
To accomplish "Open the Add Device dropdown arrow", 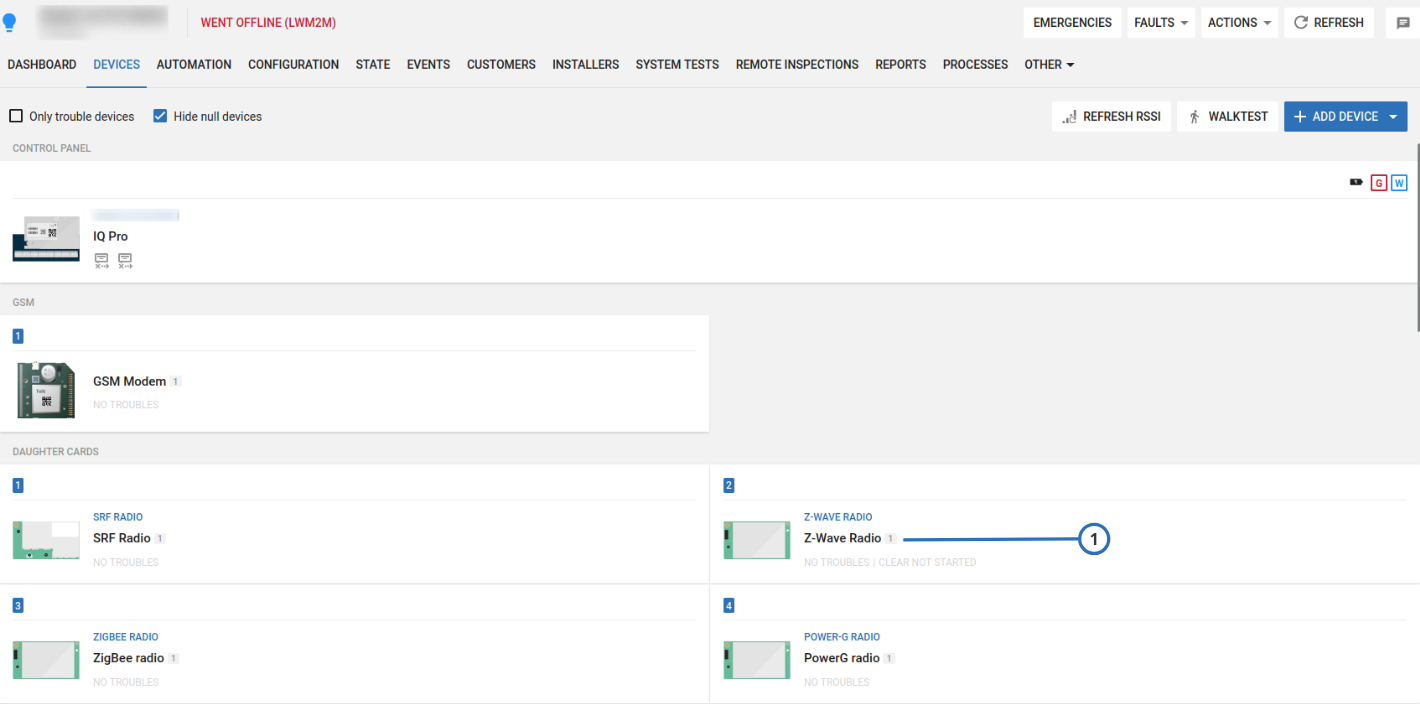I will [1393, 117].
